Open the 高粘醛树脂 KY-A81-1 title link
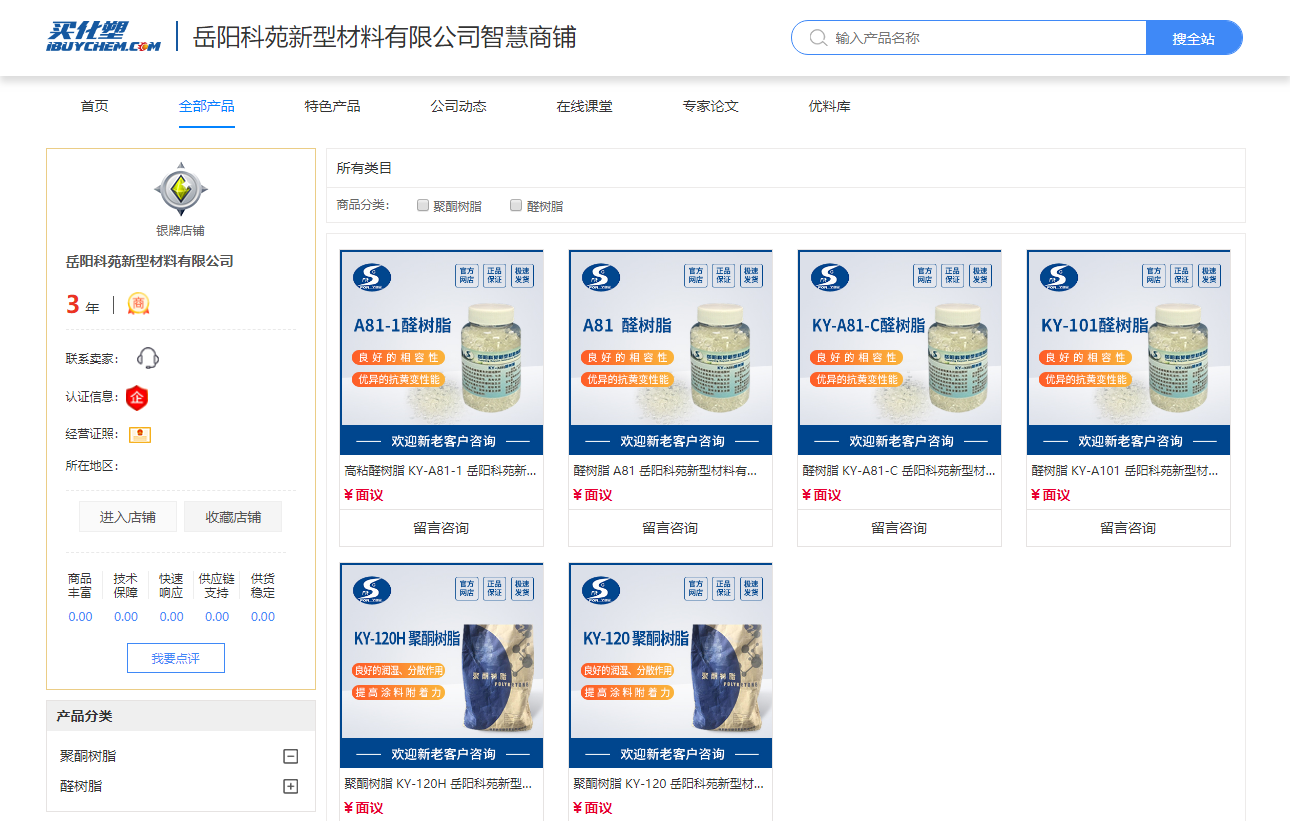The height and width of the screenshot is (821, 1290). click(x=441, y=470)
